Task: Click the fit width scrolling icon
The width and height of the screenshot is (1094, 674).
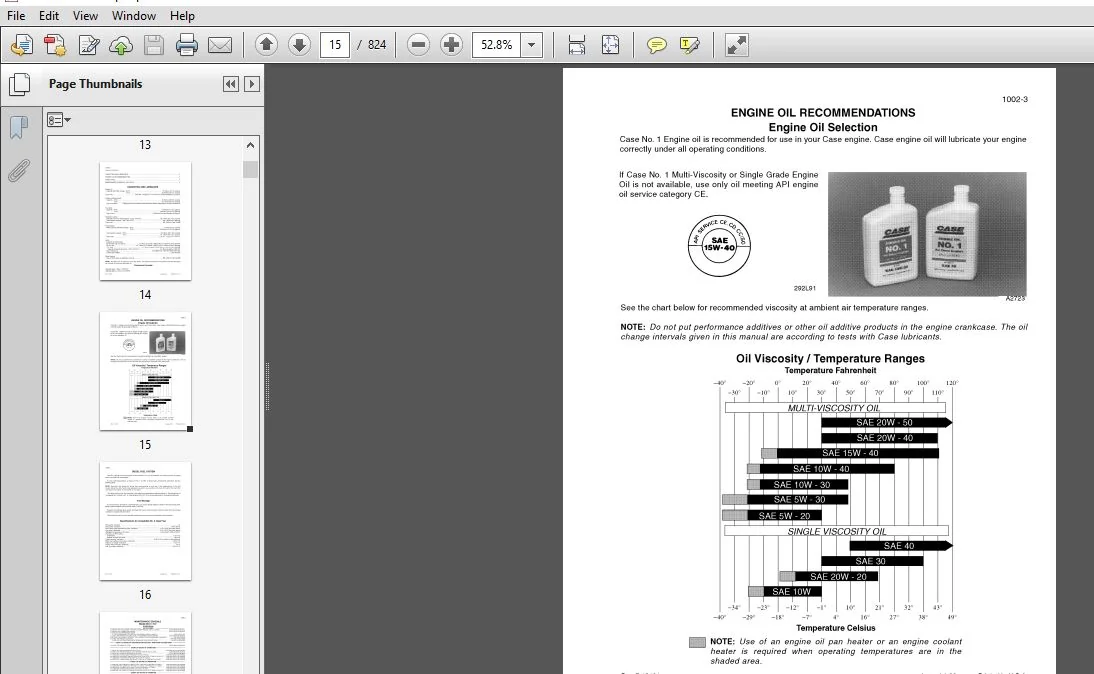Action: click(577, 45)
